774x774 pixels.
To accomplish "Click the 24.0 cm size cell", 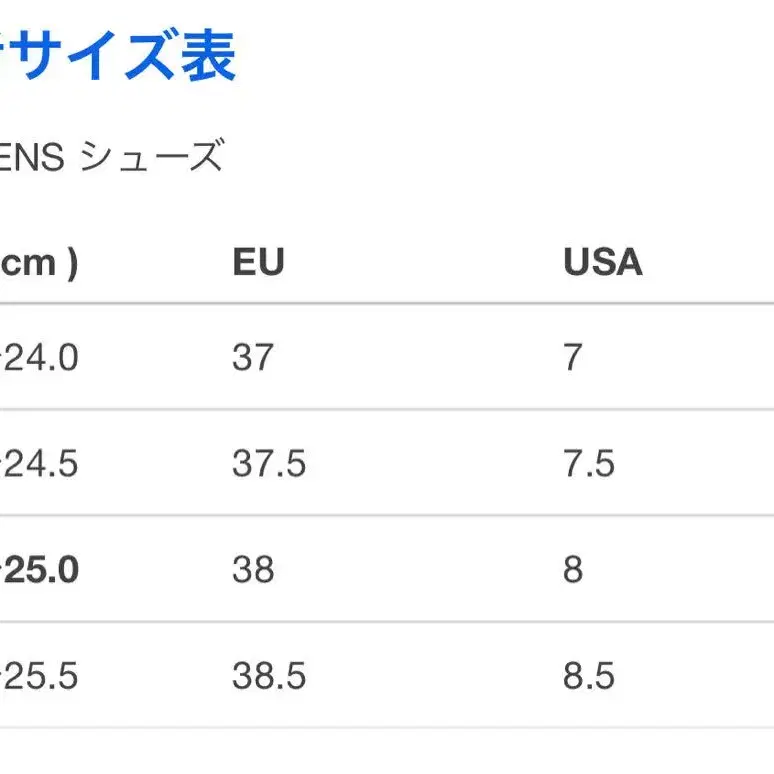I will pos(40,357).
